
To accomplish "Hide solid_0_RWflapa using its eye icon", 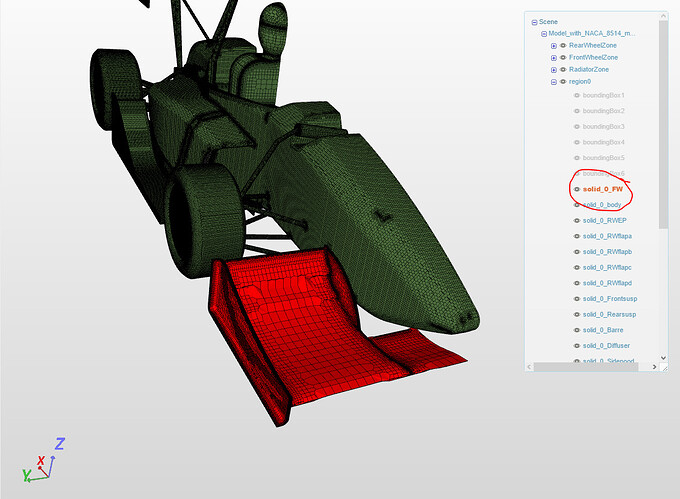I will 577,236.
